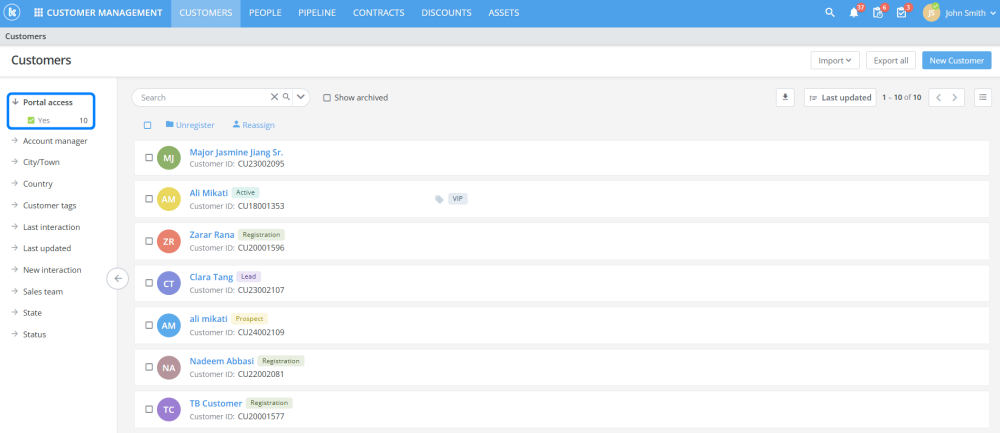
Task: Switch to the Pipeline tab
Action: click(317, 13)
